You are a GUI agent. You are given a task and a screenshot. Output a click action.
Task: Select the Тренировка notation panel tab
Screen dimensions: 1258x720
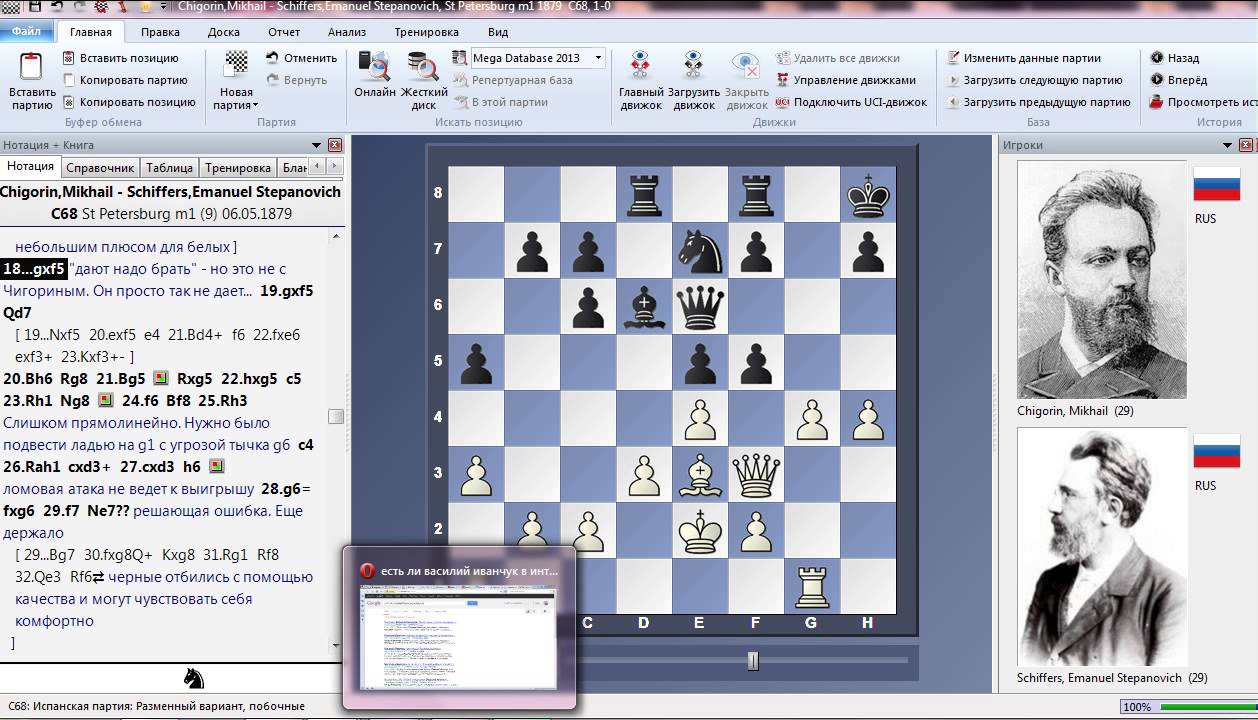pyautogui.click(x=238, y=167)
